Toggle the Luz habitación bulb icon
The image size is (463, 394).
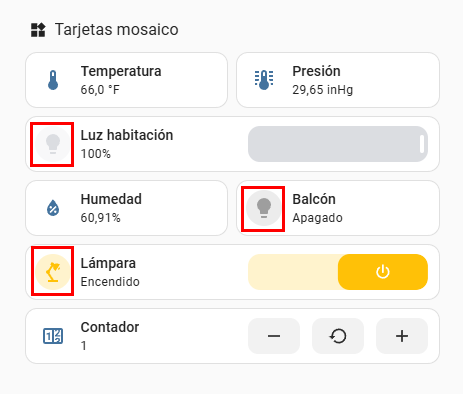pyautogui.click(x=53, y=144)
